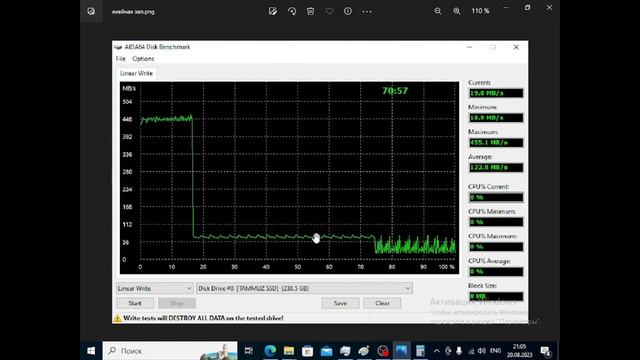
Task: Rotate the image with the rotate icon
Action: [x=292, y=11]
